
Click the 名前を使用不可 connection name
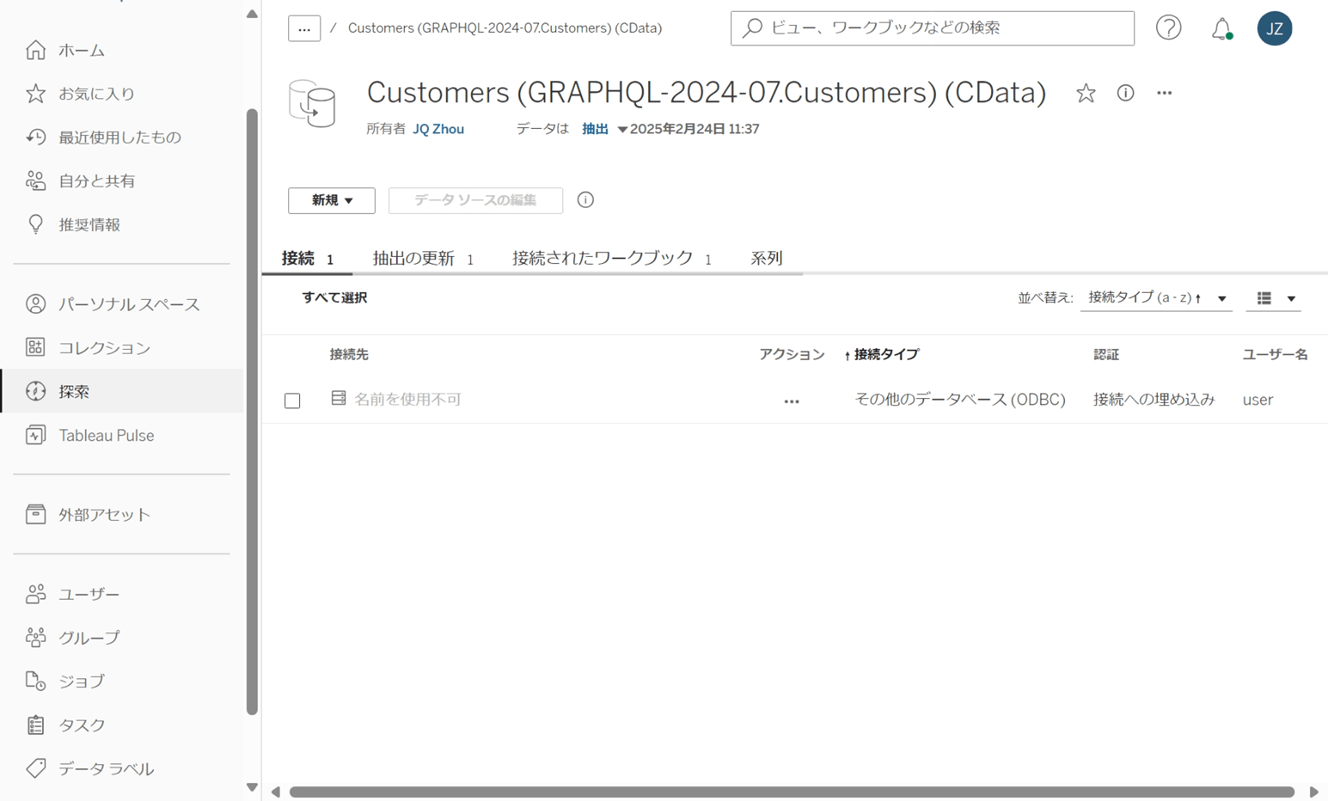[408, 399]
